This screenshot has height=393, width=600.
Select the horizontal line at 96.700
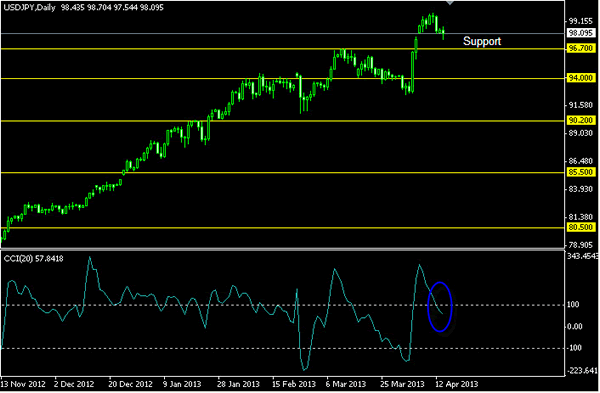(282, 49)
